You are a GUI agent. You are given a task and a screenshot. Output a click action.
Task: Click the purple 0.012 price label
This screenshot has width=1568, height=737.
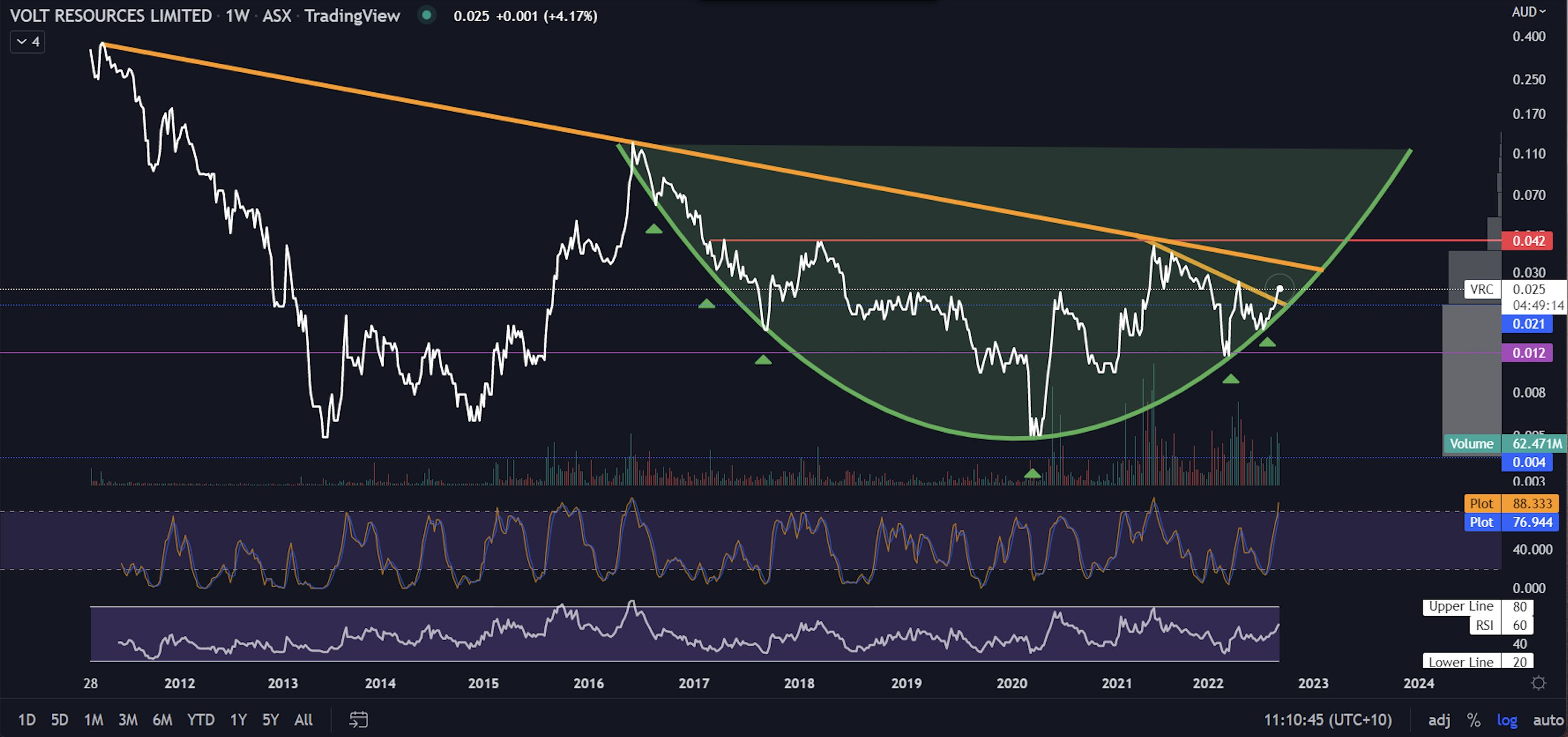(1528, 353)
